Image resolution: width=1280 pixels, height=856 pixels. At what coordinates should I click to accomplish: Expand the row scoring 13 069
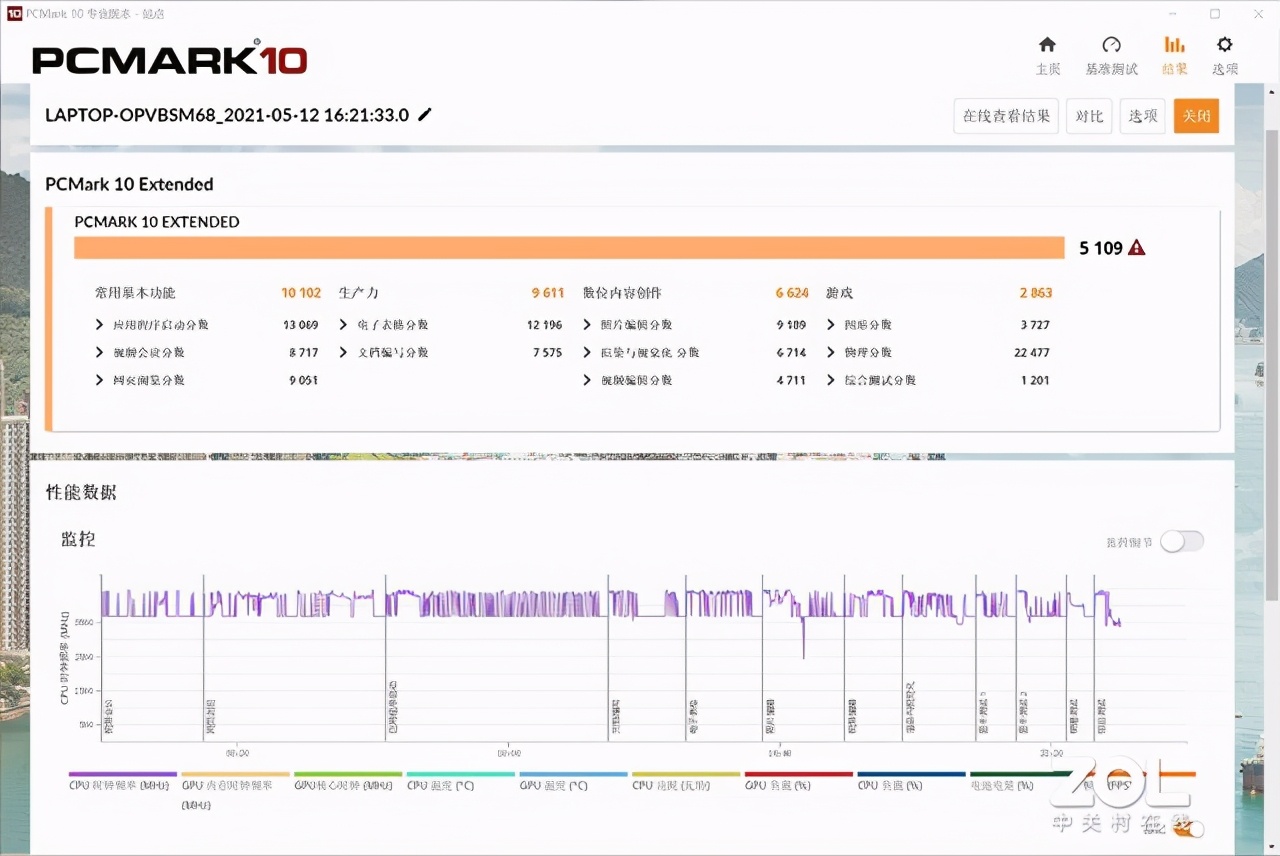(99, 325)
